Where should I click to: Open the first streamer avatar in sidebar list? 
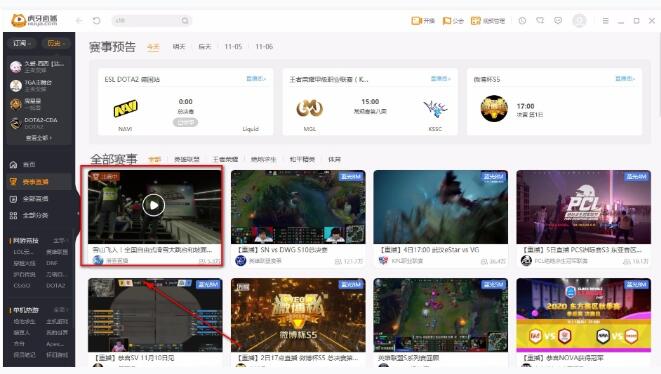[x=16, y=66]
